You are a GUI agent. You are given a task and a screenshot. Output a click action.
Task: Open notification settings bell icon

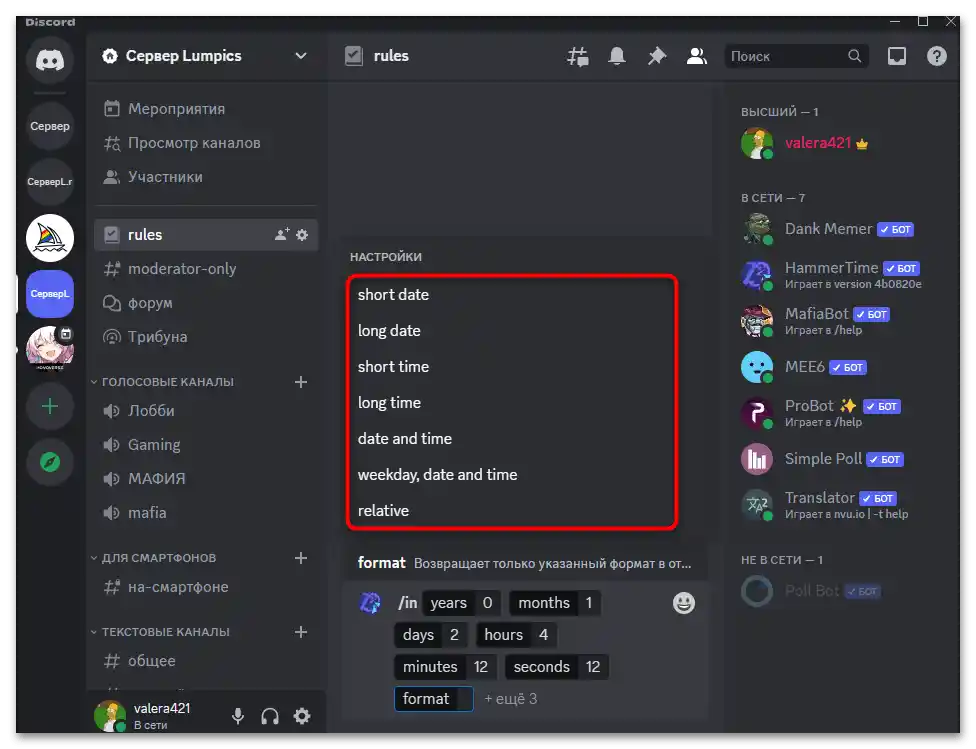617,56
